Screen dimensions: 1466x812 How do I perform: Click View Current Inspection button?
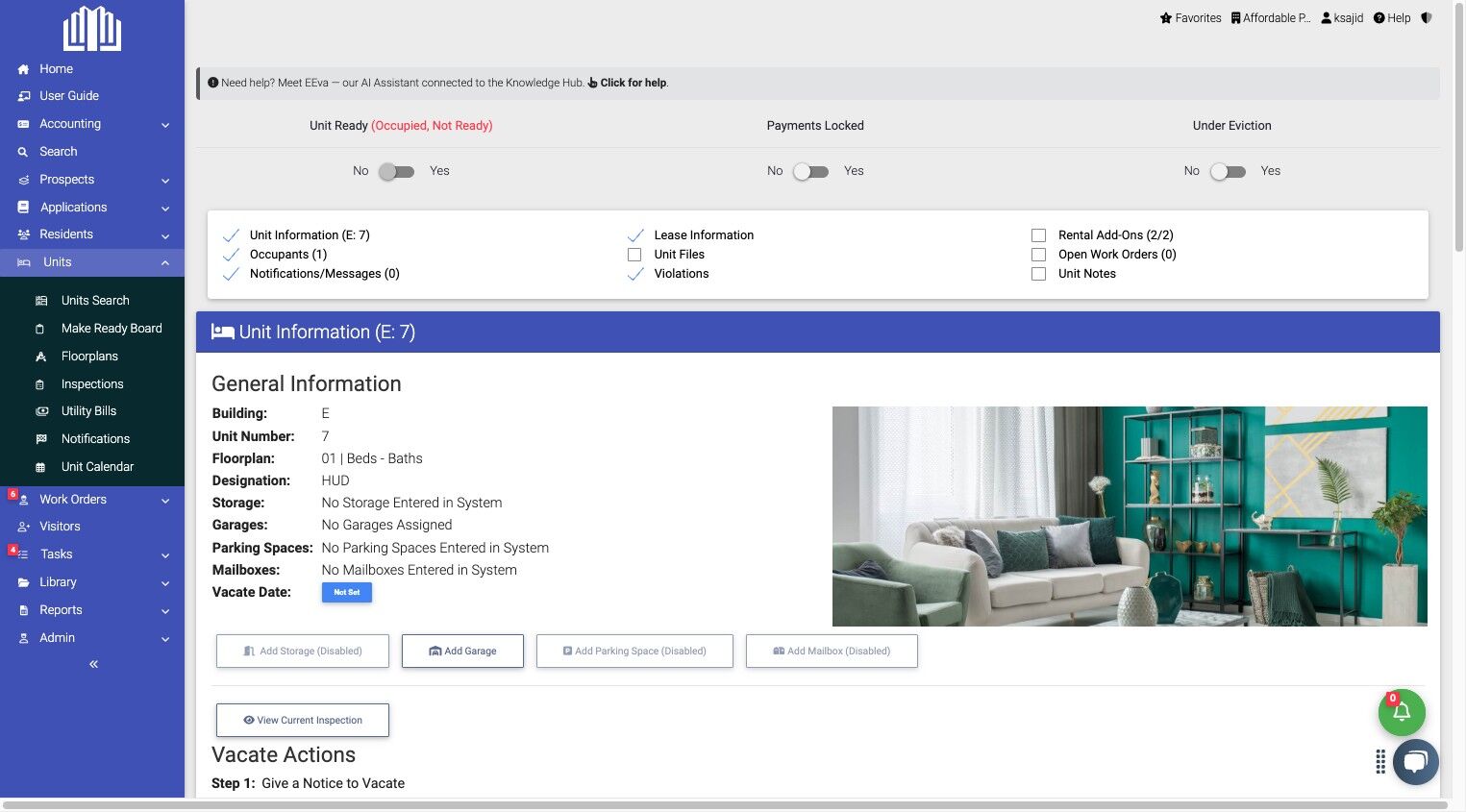coord(303,720)
